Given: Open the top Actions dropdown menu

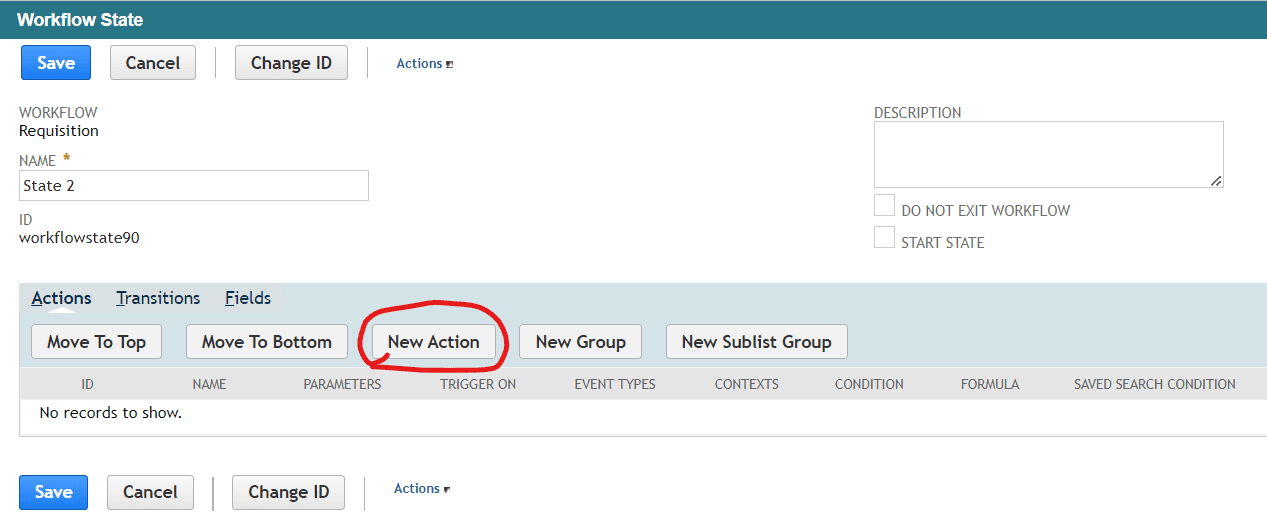Looking at the screenshot, I should click(425, 63).
